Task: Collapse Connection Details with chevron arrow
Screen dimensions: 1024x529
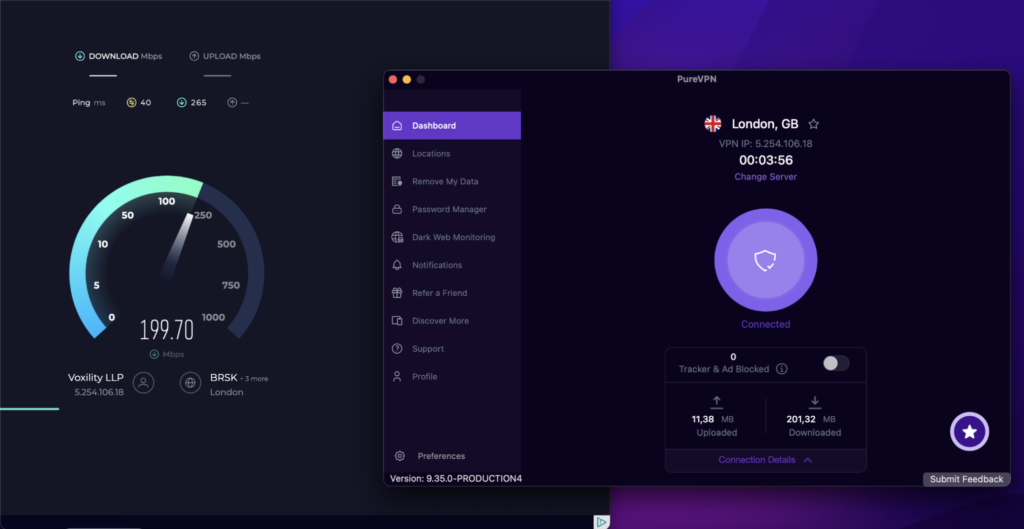Action: 808,460
